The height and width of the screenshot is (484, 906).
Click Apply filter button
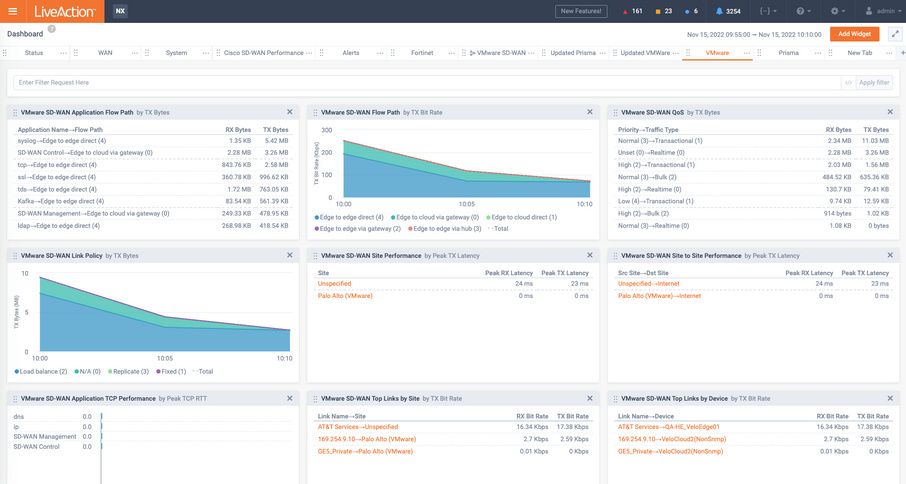pos(874,83)
